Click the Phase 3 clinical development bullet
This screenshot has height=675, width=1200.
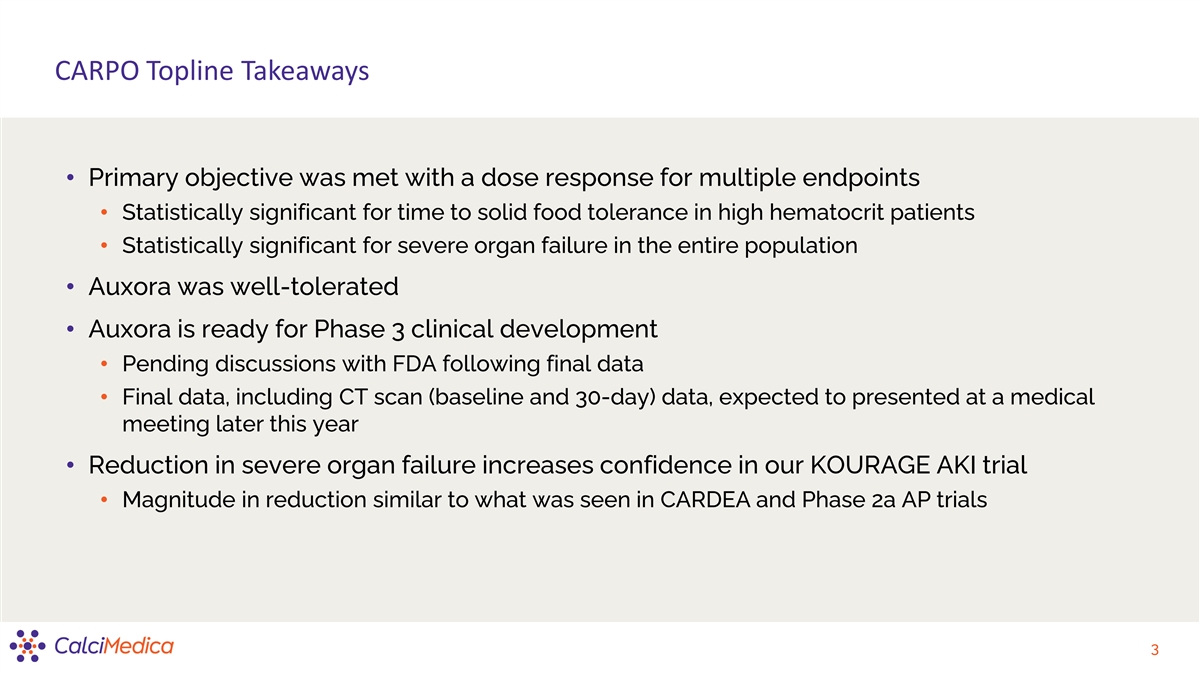tap(373, 329)
